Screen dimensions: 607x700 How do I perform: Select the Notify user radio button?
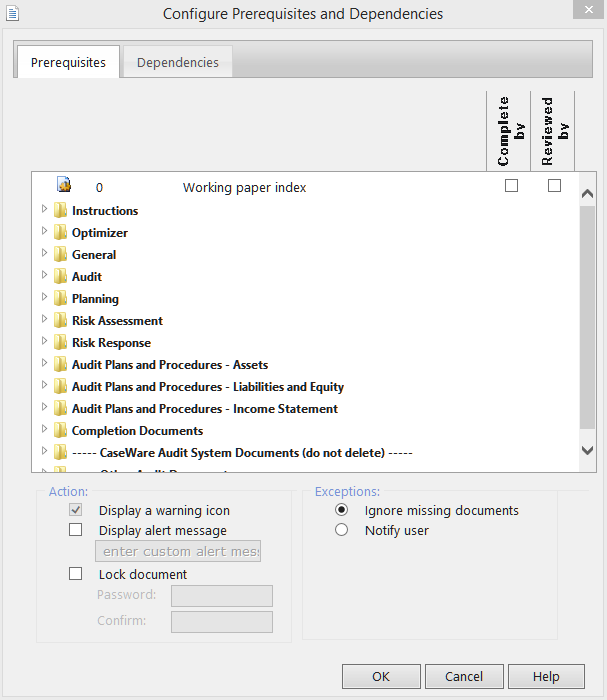tap(341, 529)
